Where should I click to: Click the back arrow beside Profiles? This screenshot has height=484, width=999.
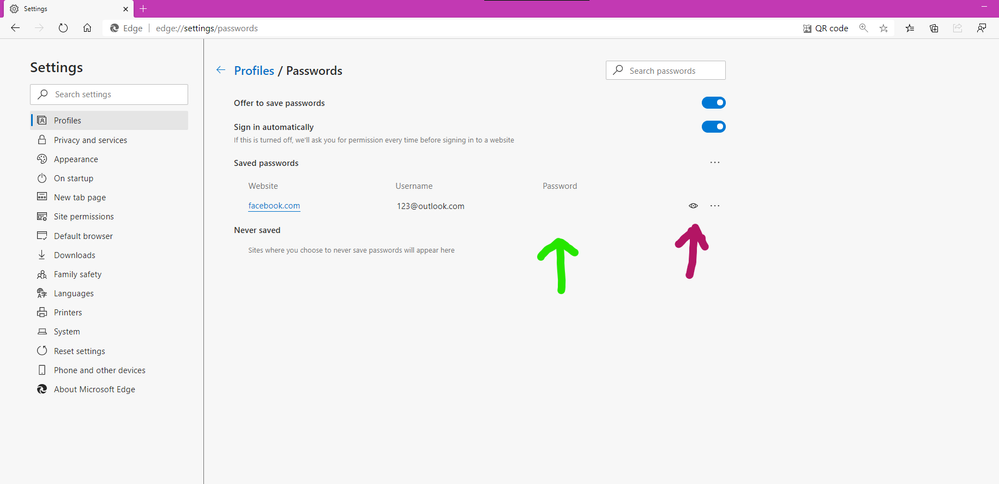[221, 71]
